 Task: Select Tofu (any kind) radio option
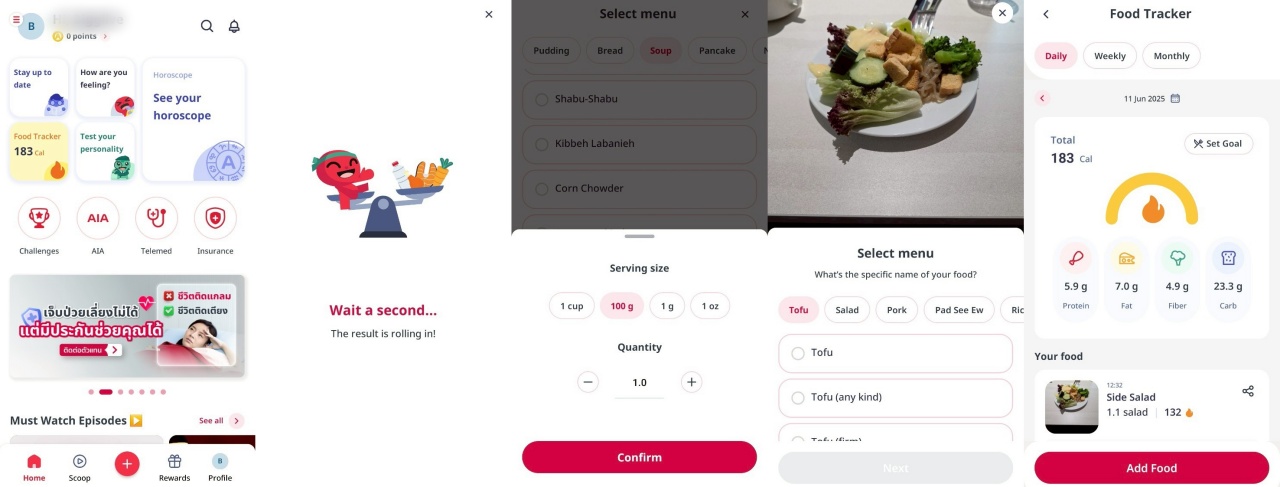[x=798, y=397]
